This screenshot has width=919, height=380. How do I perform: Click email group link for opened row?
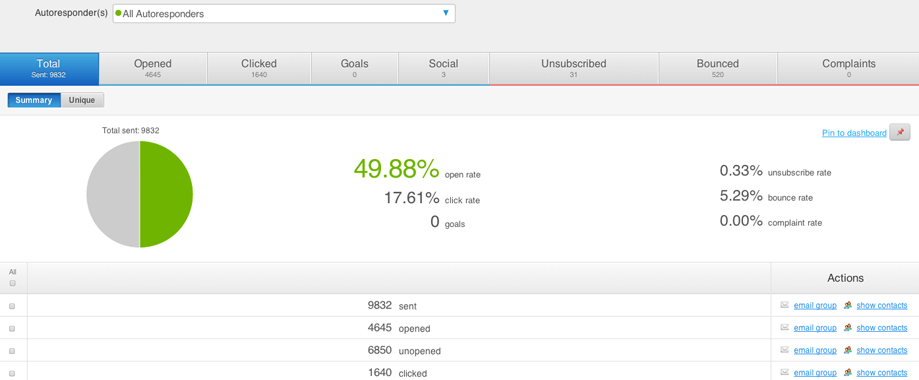pyautogui.click(x=815, y=328)
